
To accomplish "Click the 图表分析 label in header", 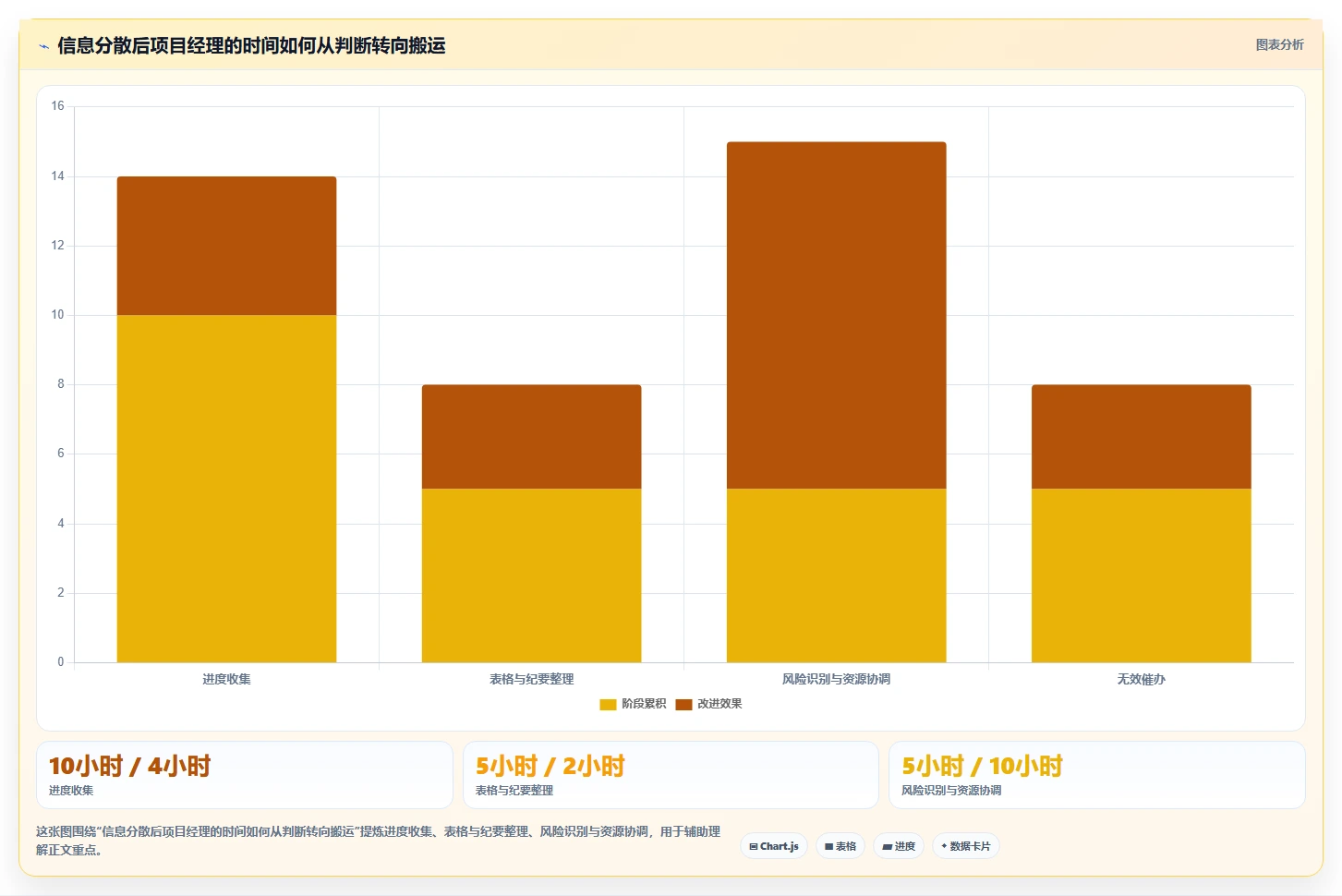I will click(x=1279, y=44).
